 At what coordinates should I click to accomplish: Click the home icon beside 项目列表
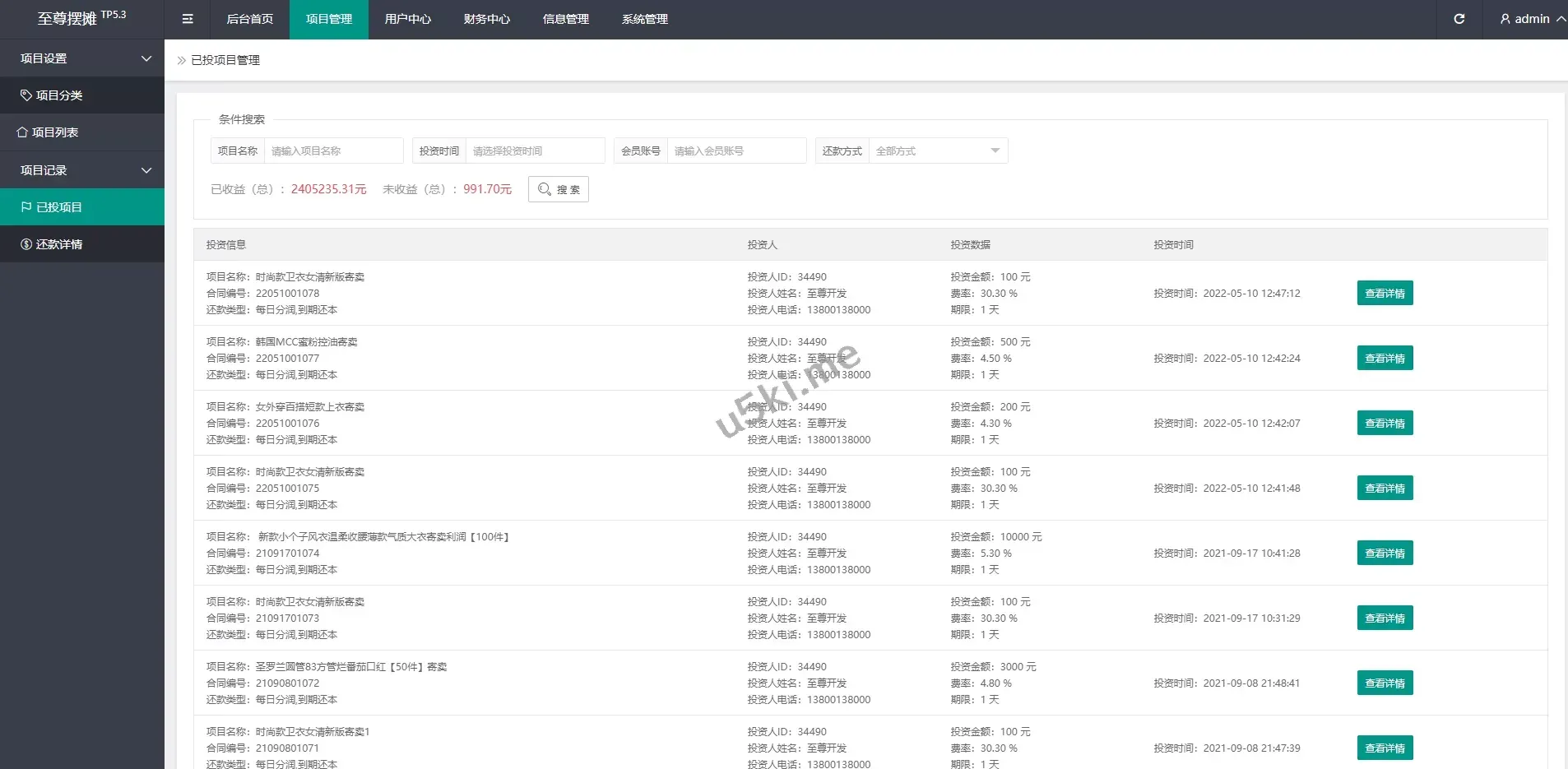pos(22,132)
